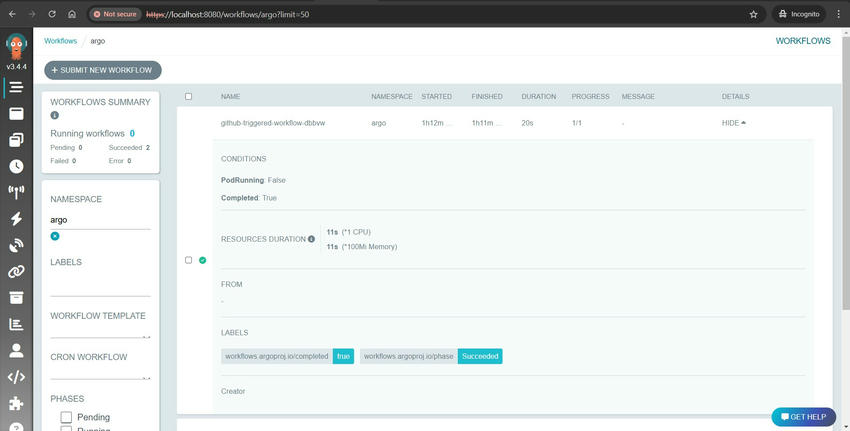Click the NAMESPACE column header

pos(392,97)
